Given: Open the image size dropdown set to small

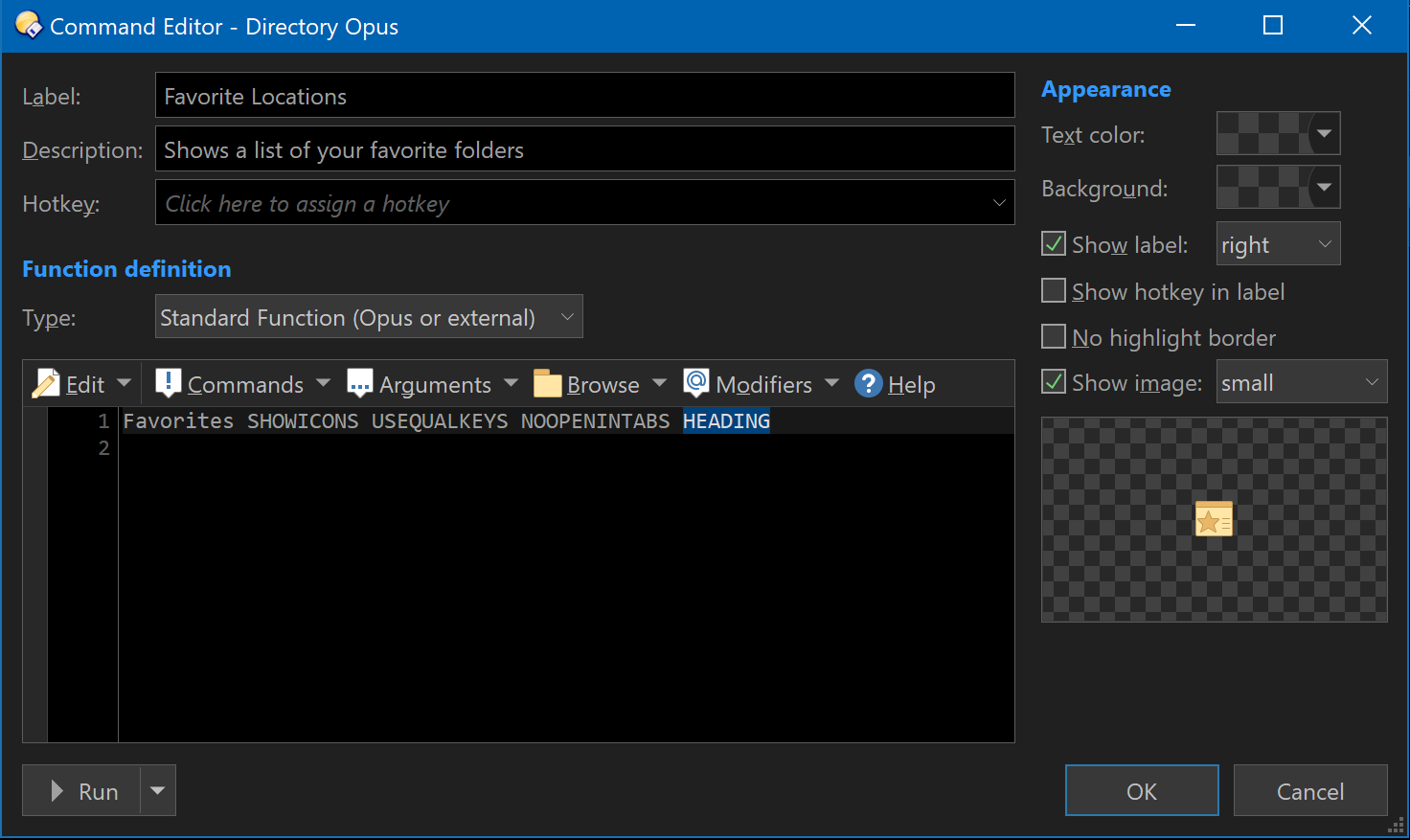Looking at the screenshot, I should pos(1301,382).
